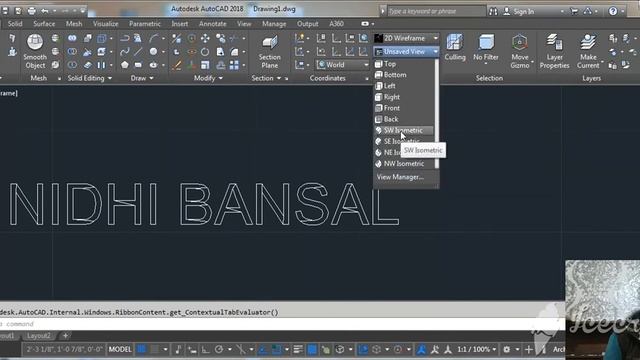Viewport: 640px width, 360px height.
Task: Select the Line draw tool
Action: pyautogui.click(x=138, y=52)
